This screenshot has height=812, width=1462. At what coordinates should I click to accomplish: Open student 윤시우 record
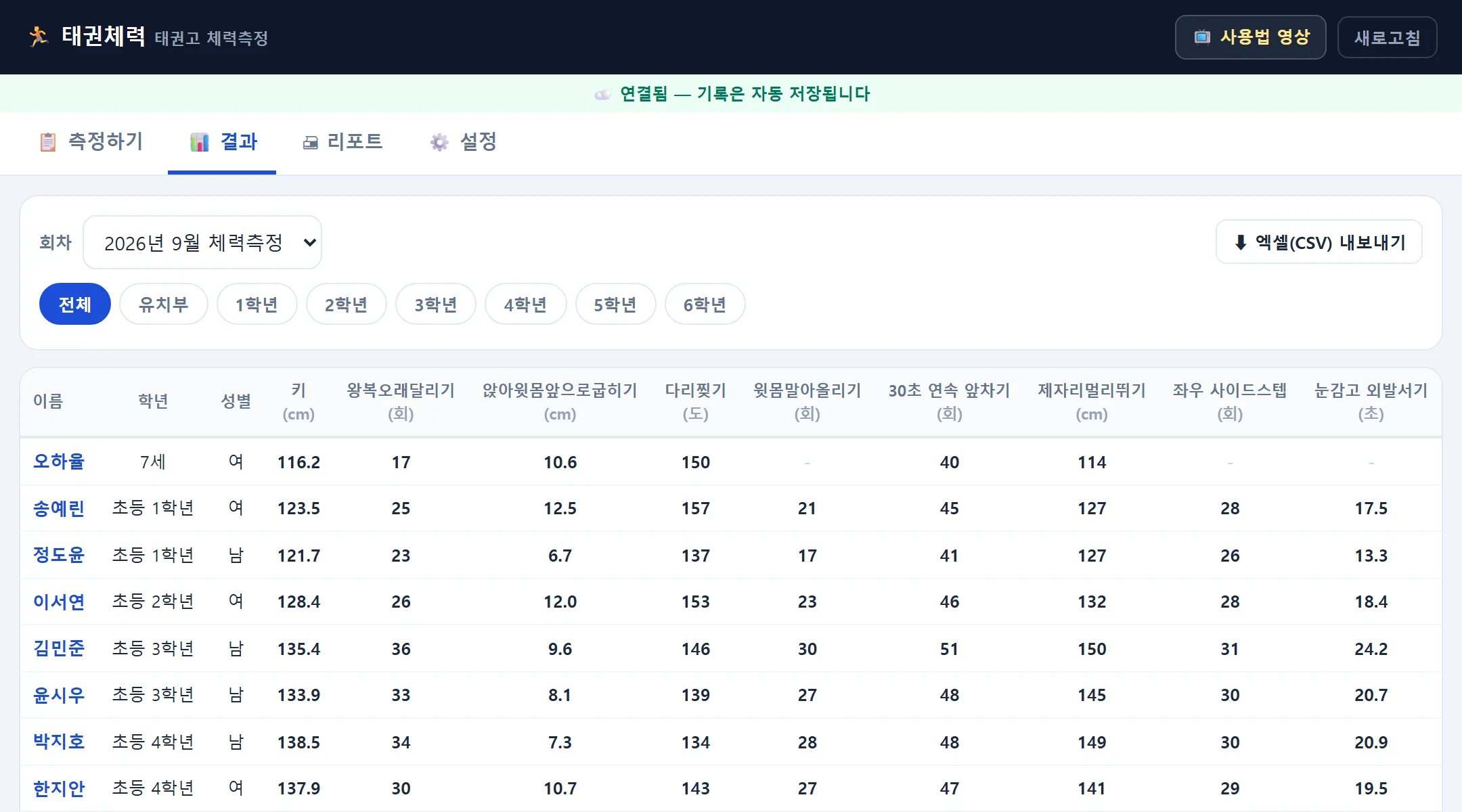click(x=59, y=694)
